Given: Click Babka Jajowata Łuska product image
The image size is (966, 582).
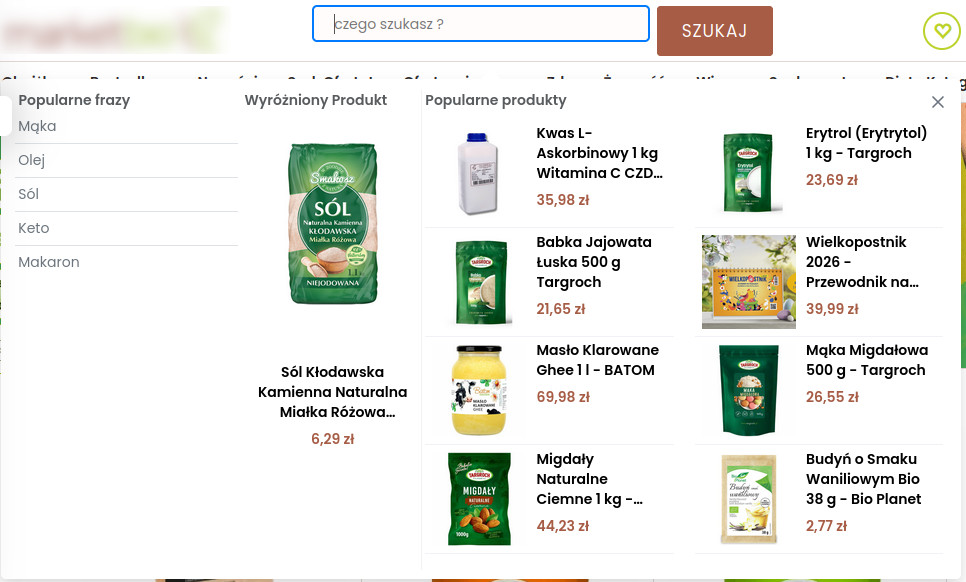Looking at the screenshot, I should click(x=481, y=282).
